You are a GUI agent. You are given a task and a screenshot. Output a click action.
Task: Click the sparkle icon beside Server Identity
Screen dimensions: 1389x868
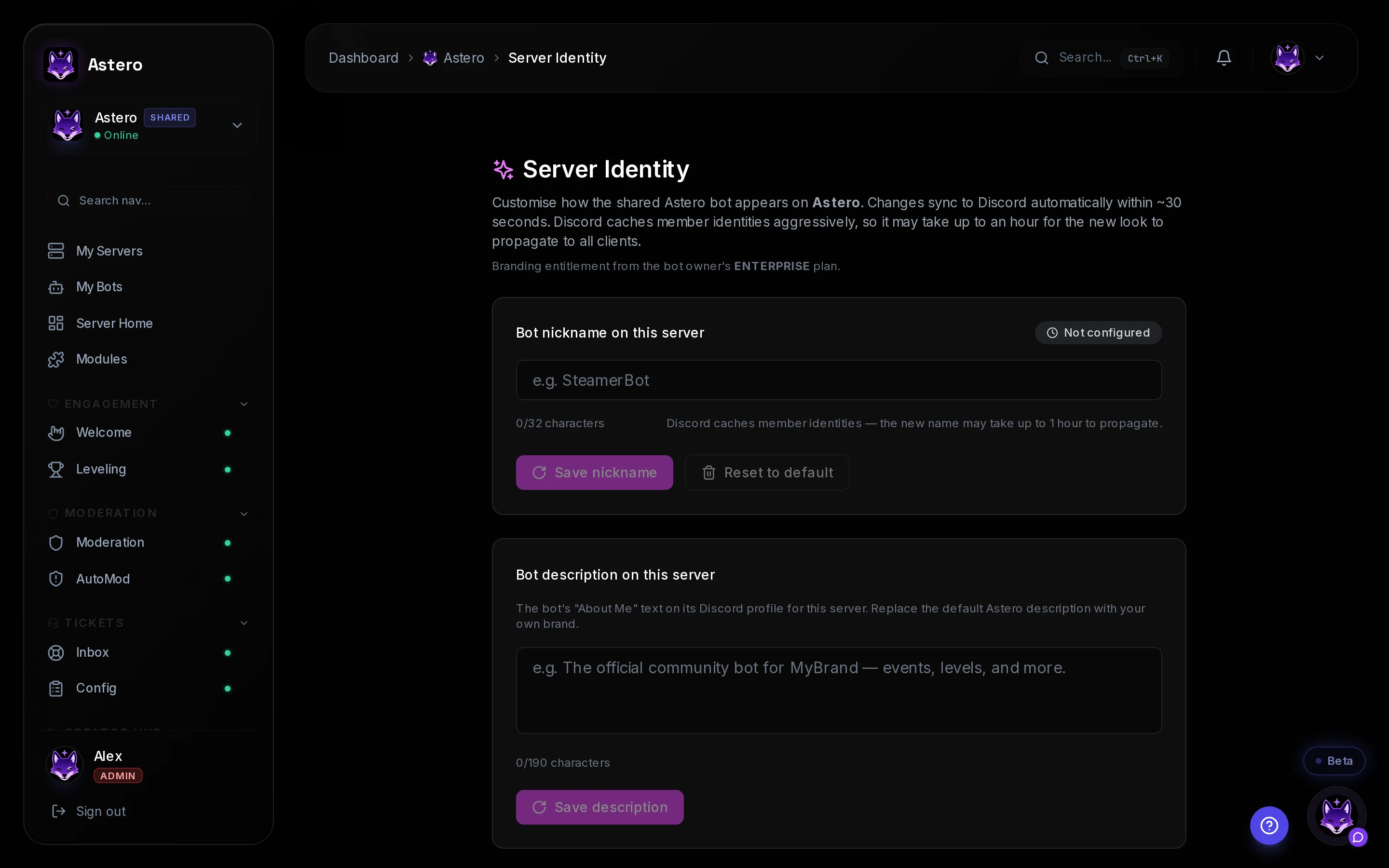coord(504,169)
